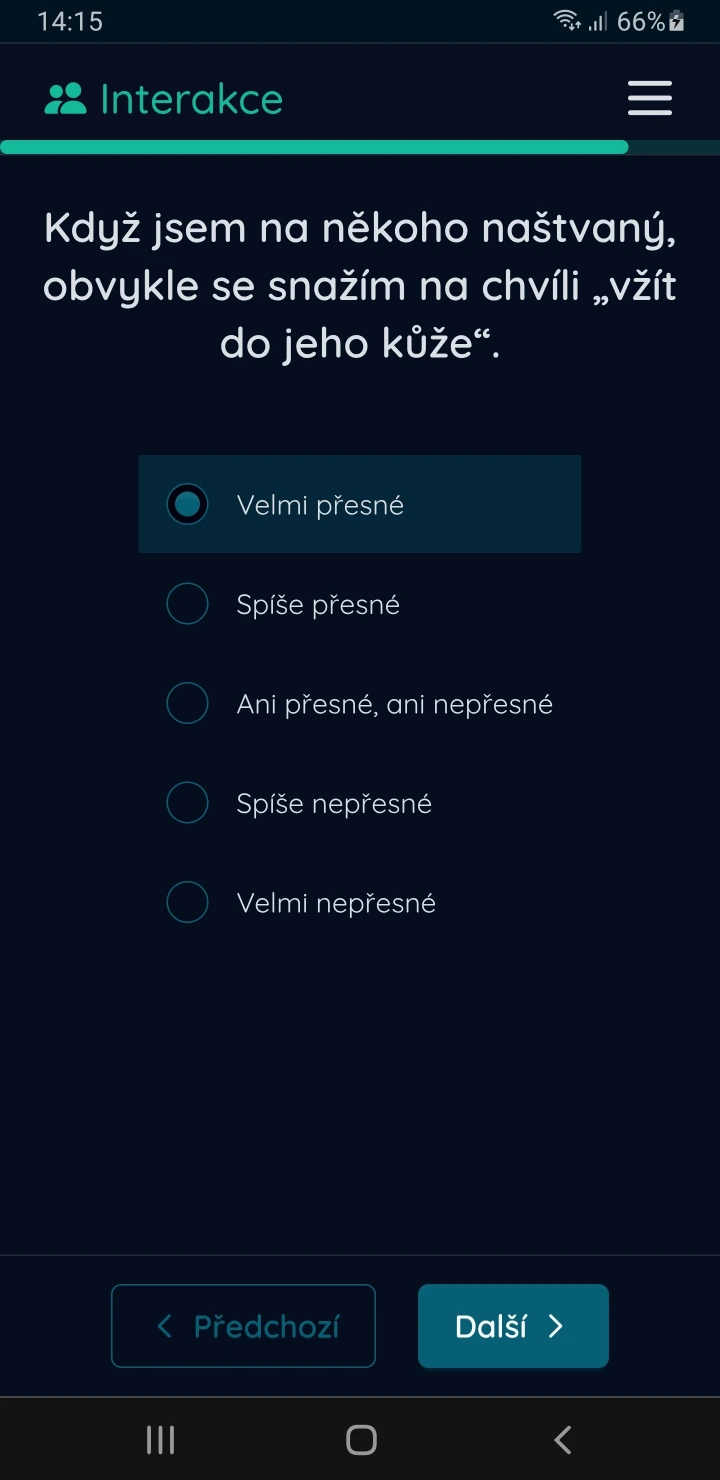Select the "Velmi přesné" radio button

[x=187, y=504]
